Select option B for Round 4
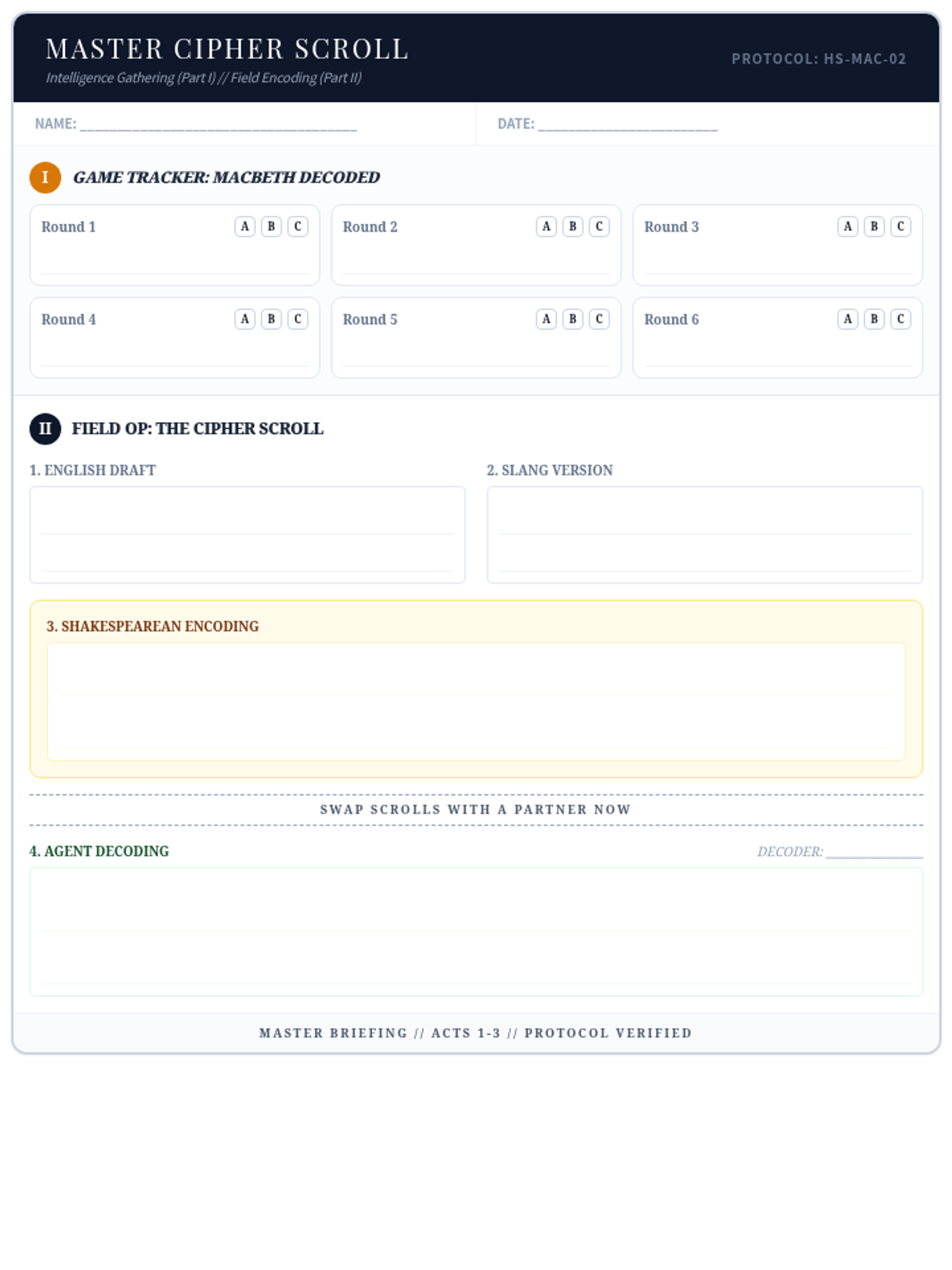 click(271, 319)
